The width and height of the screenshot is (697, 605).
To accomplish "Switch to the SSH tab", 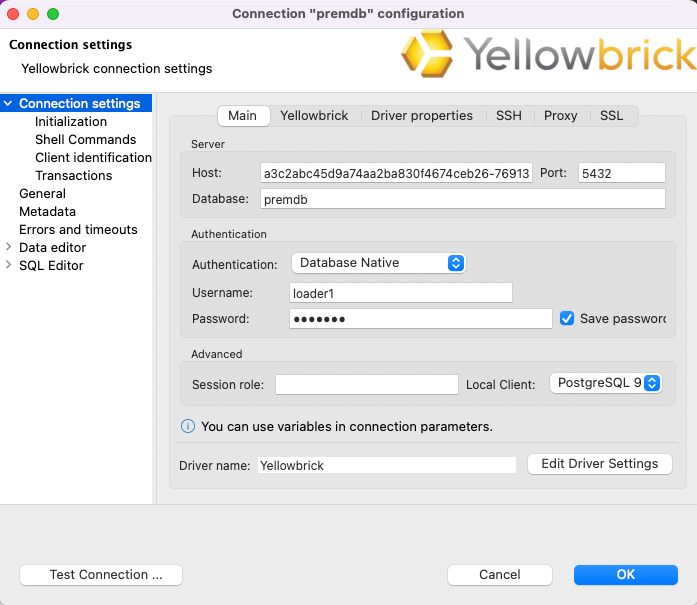I will (508, 116).
